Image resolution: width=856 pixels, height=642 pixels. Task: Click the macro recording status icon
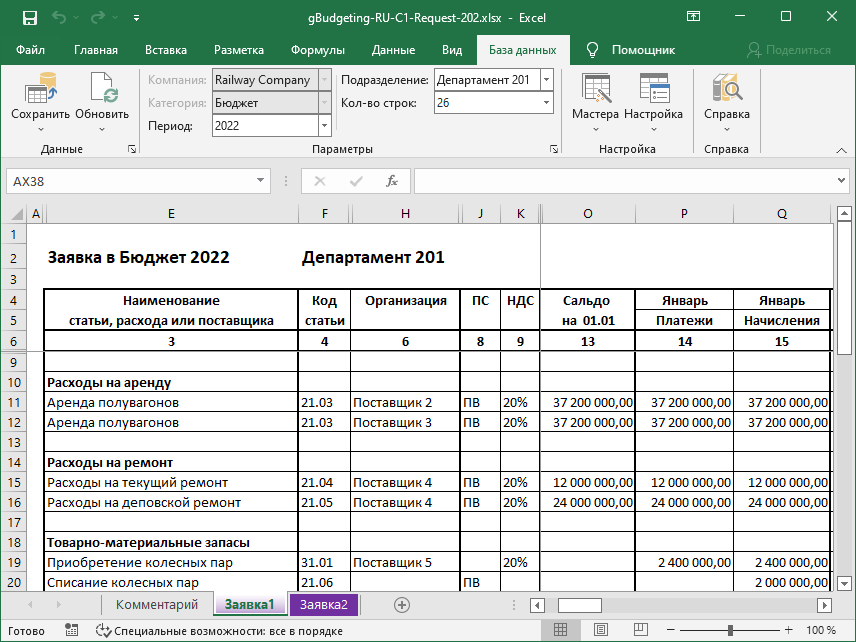tap(72, 631)
